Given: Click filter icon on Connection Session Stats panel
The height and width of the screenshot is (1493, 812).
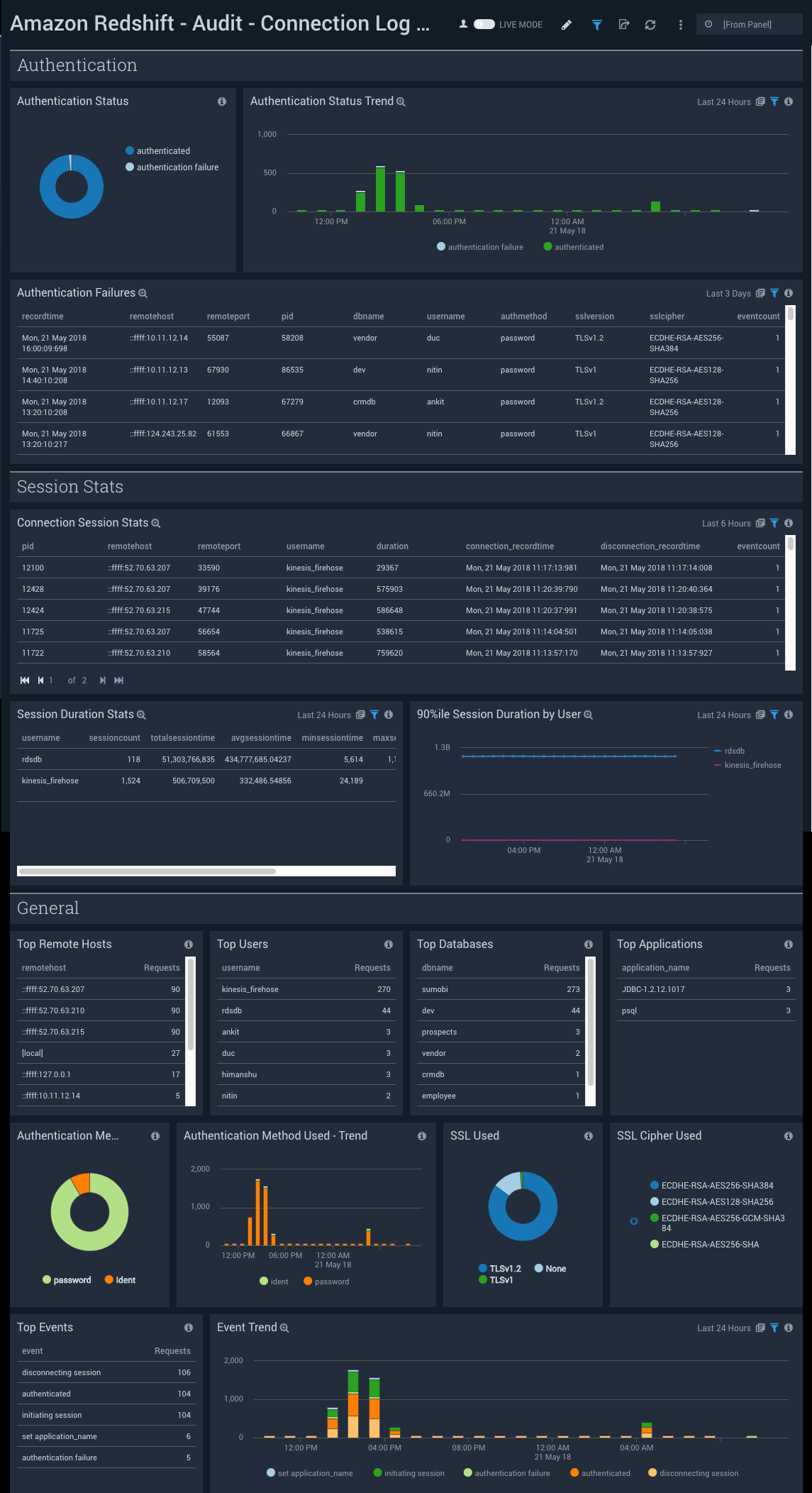Looking at the screenshot, I should click(x=774, y=524).
